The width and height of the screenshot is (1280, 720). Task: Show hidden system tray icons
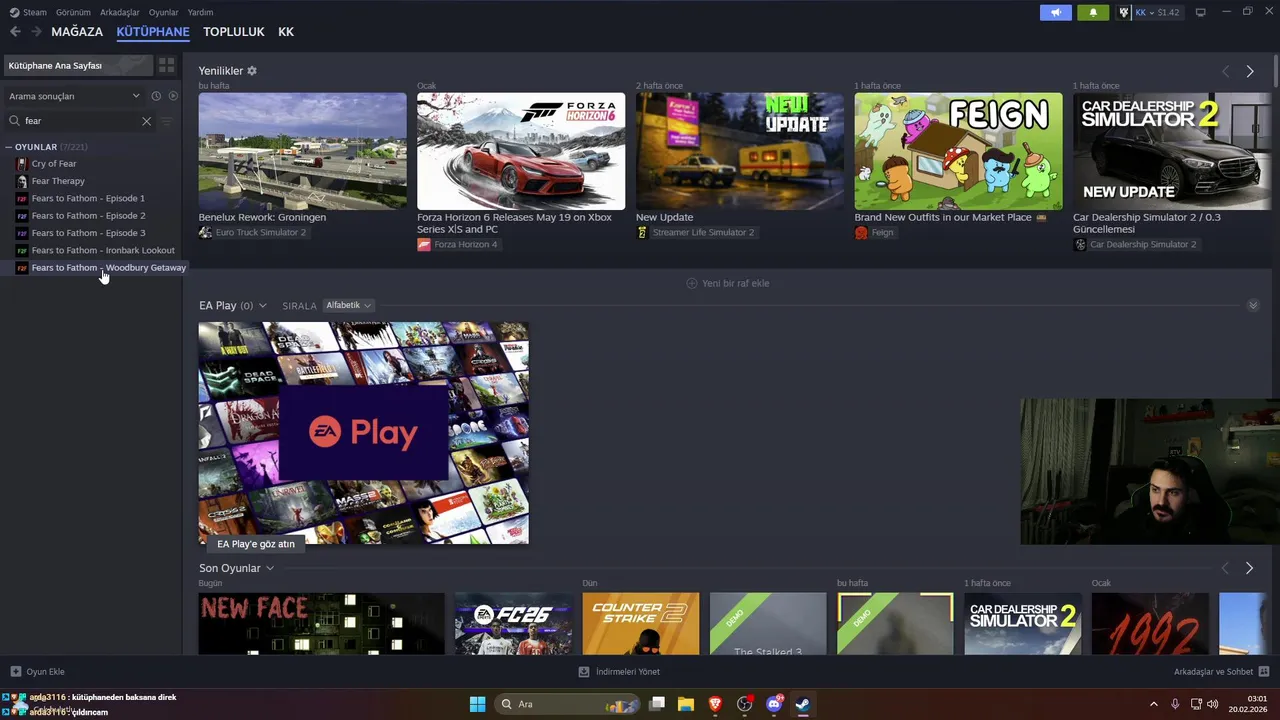[1153, 704]
